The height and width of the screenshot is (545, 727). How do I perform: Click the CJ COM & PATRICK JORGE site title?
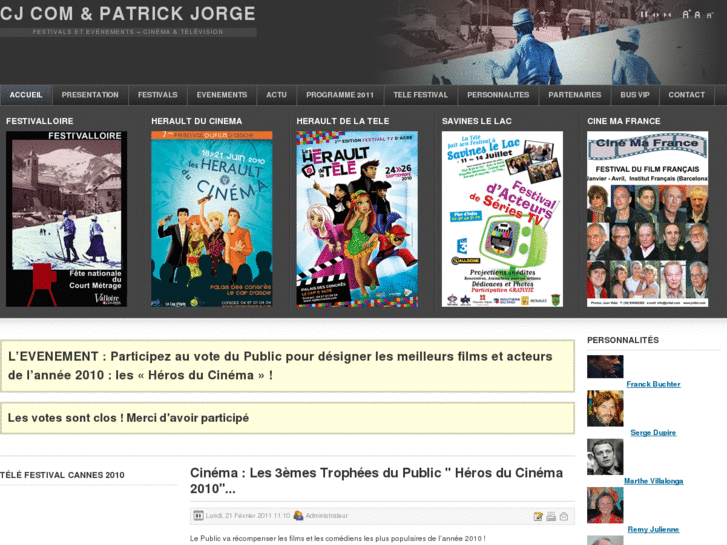(128, 14)
